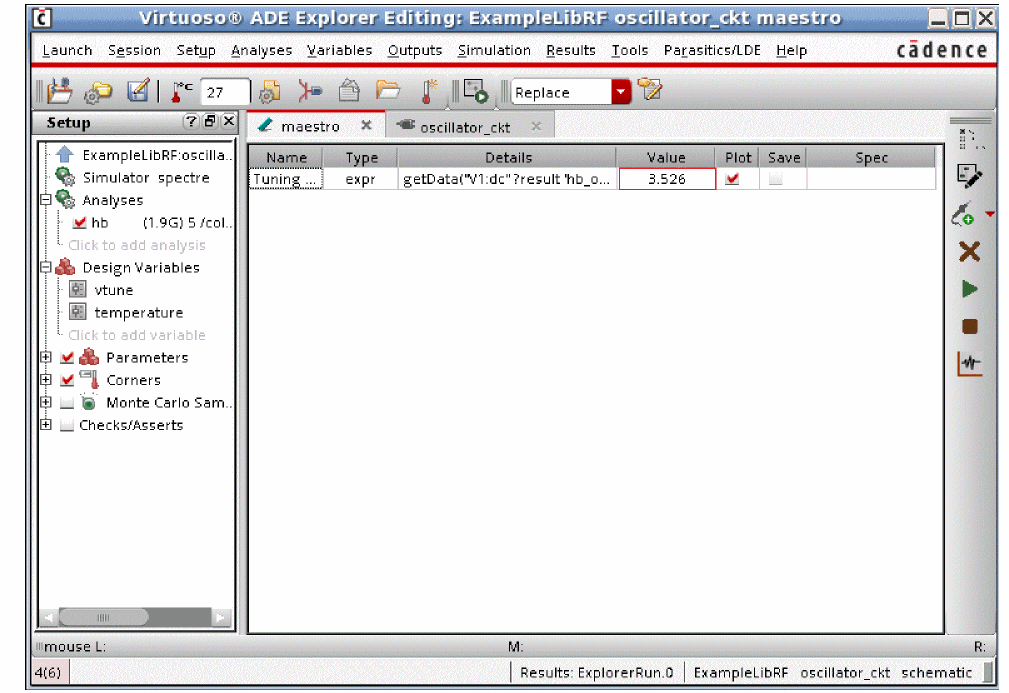Open the Parasitics/LDE menu

click(712, 50)
